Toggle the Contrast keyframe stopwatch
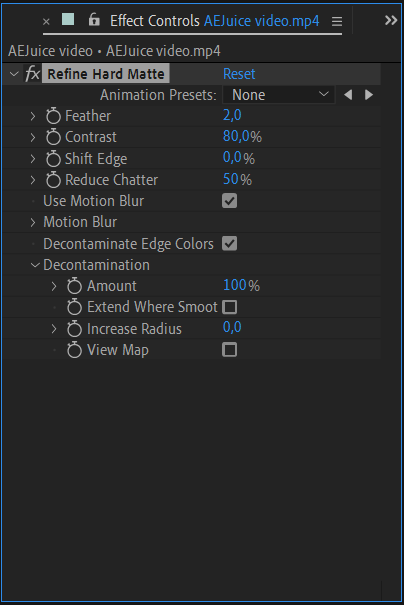Image resolution: width=404 pixels, height=605 pixels. pyautogui.click(x=53, y=137)
